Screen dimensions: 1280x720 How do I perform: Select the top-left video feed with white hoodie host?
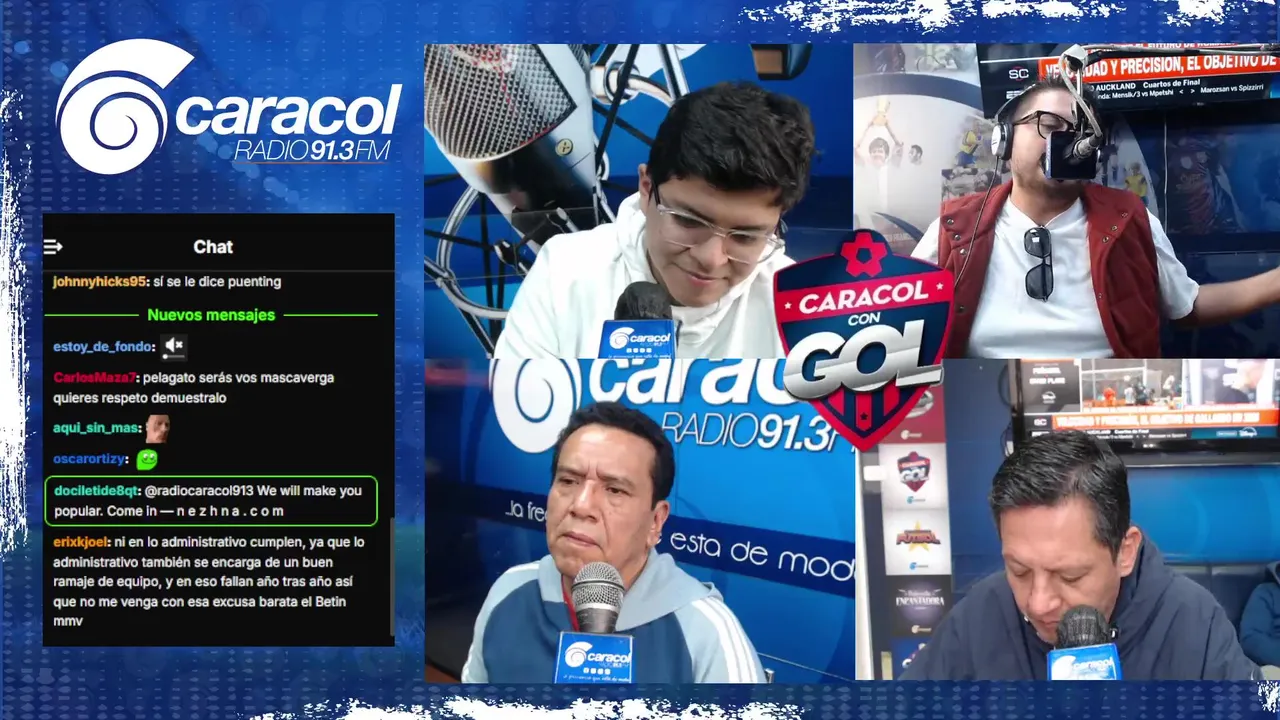tap(638, 201)
